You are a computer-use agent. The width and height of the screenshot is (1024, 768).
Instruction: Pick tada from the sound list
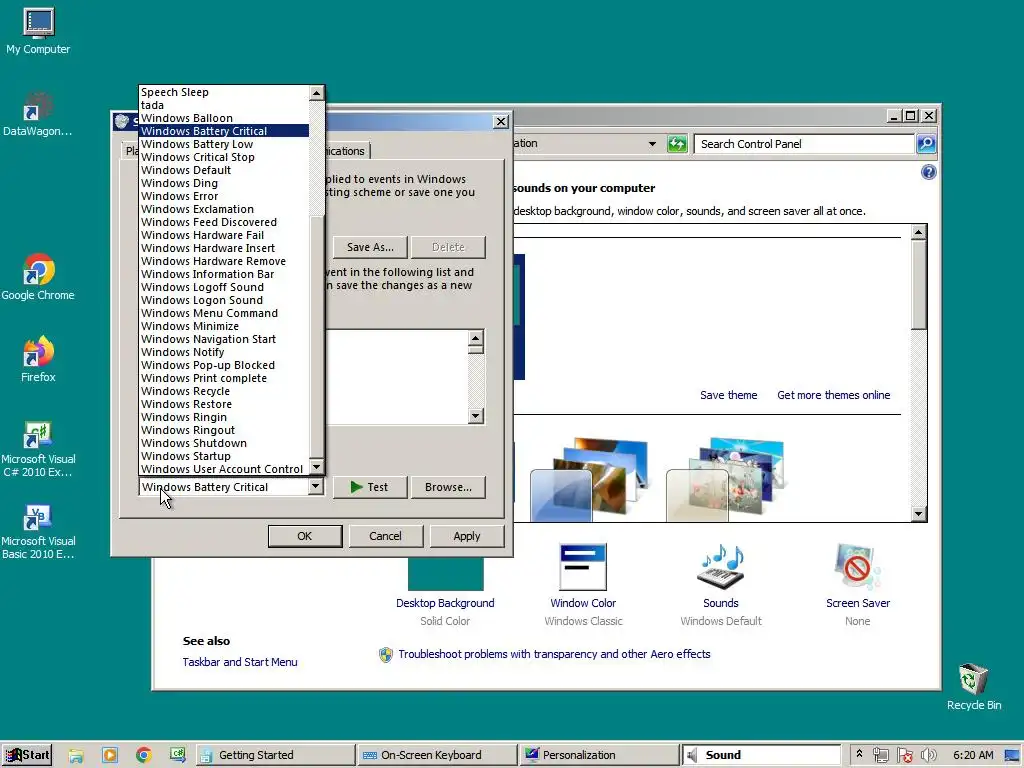pos(224,105)
